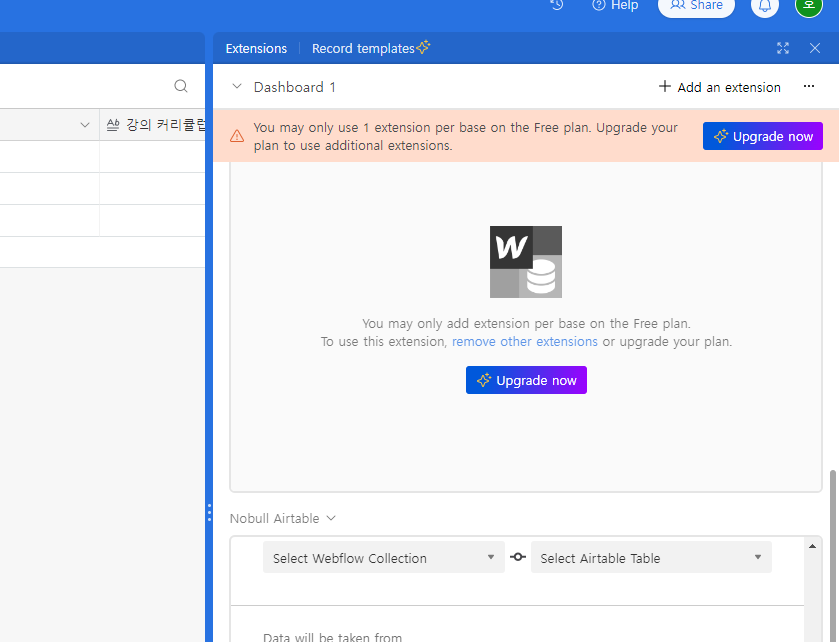Open Select Airtable Table dropdown
Image resolution: width=839 pixels, height=642 pixels.
[651, 557]
